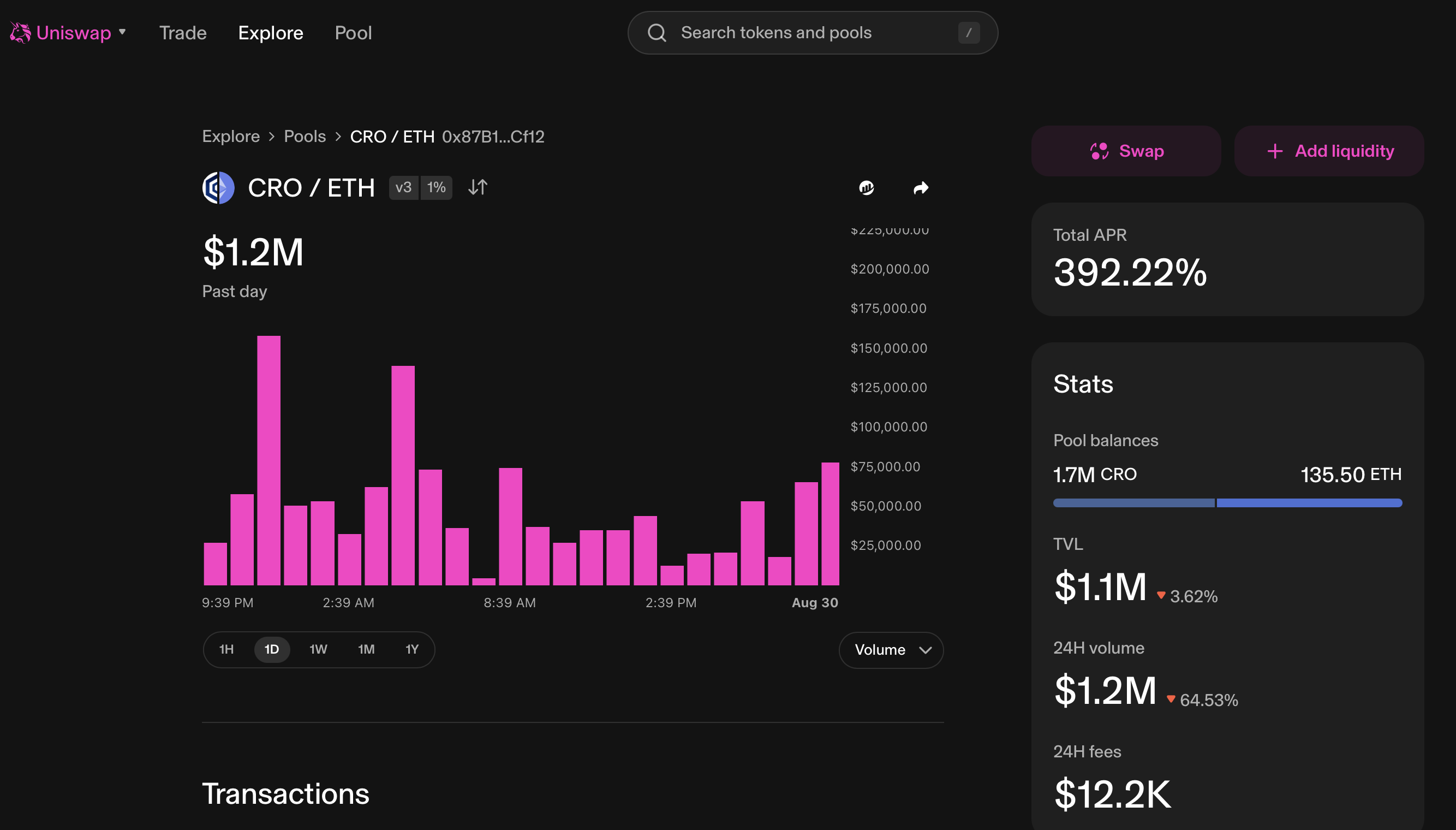Click the rightmost volume bar near Aug 30
Viewport: 1456px width, 830px height.
830,524
